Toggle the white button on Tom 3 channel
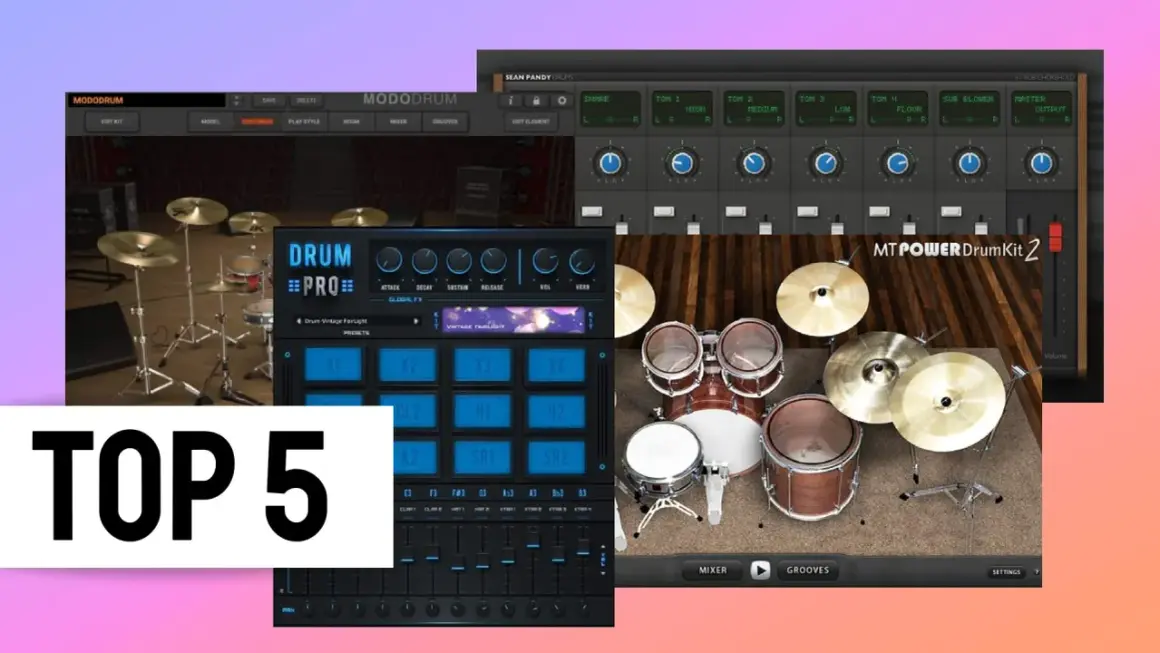Screen dimensions: 1160x653 [x=807, y=212]
